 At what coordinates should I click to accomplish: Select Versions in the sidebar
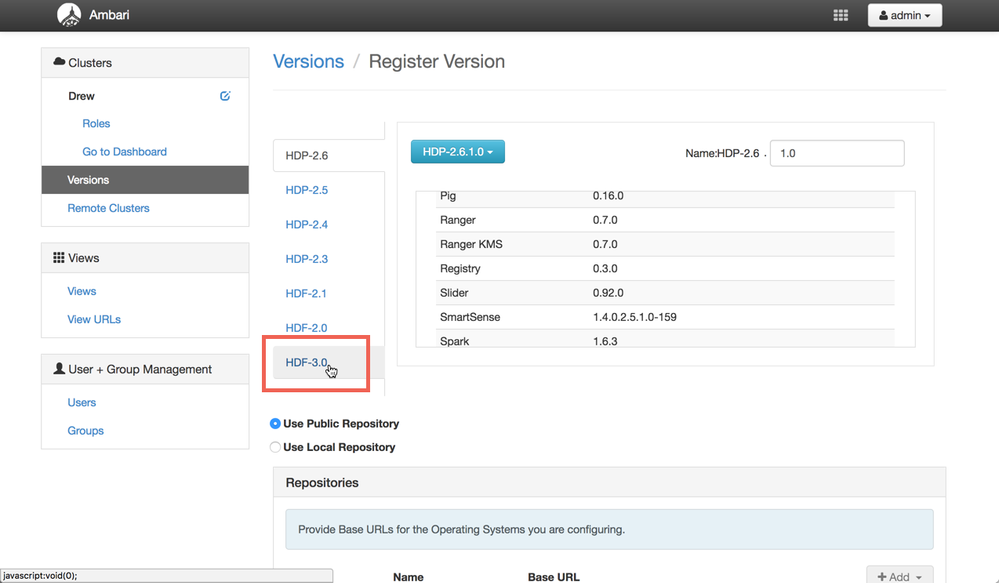coord(145,180)
